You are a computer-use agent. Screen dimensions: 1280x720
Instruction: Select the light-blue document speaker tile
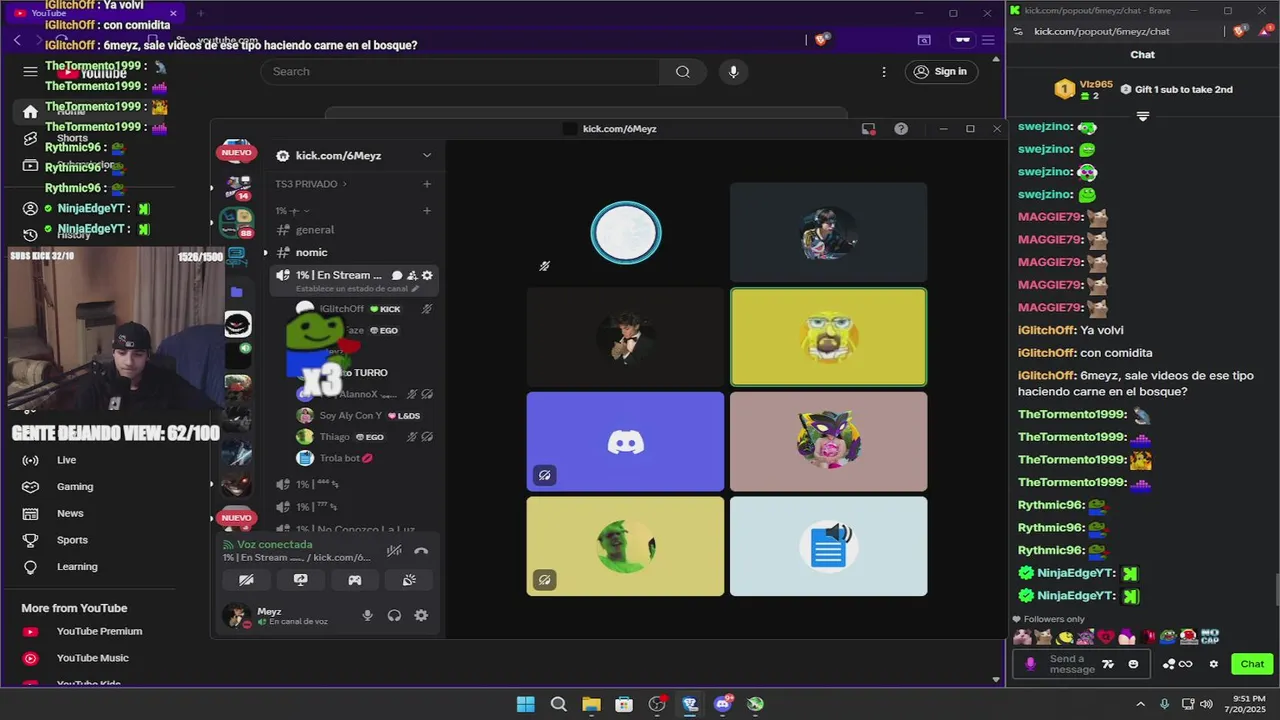point(828,546)
